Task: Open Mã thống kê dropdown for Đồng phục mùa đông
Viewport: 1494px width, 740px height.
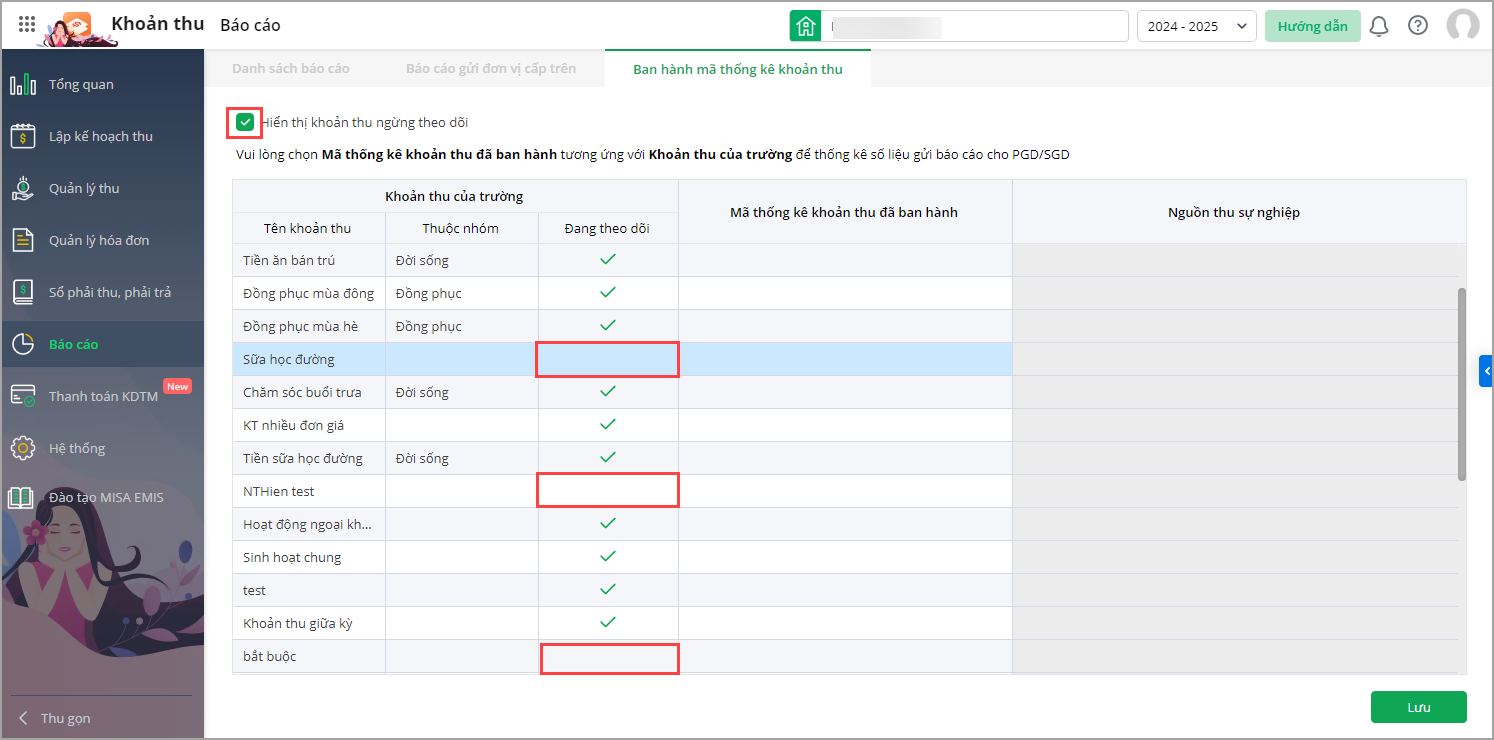Action: [x=845, y=293]
